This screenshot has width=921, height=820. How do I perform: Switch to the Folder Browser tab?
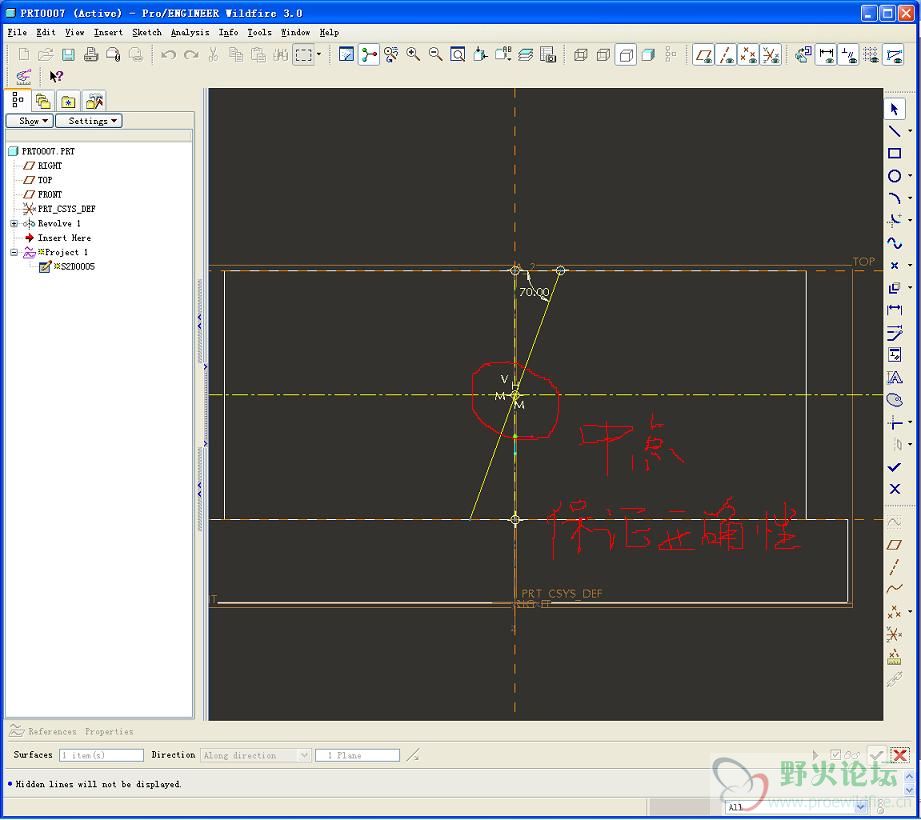point(42,102)
